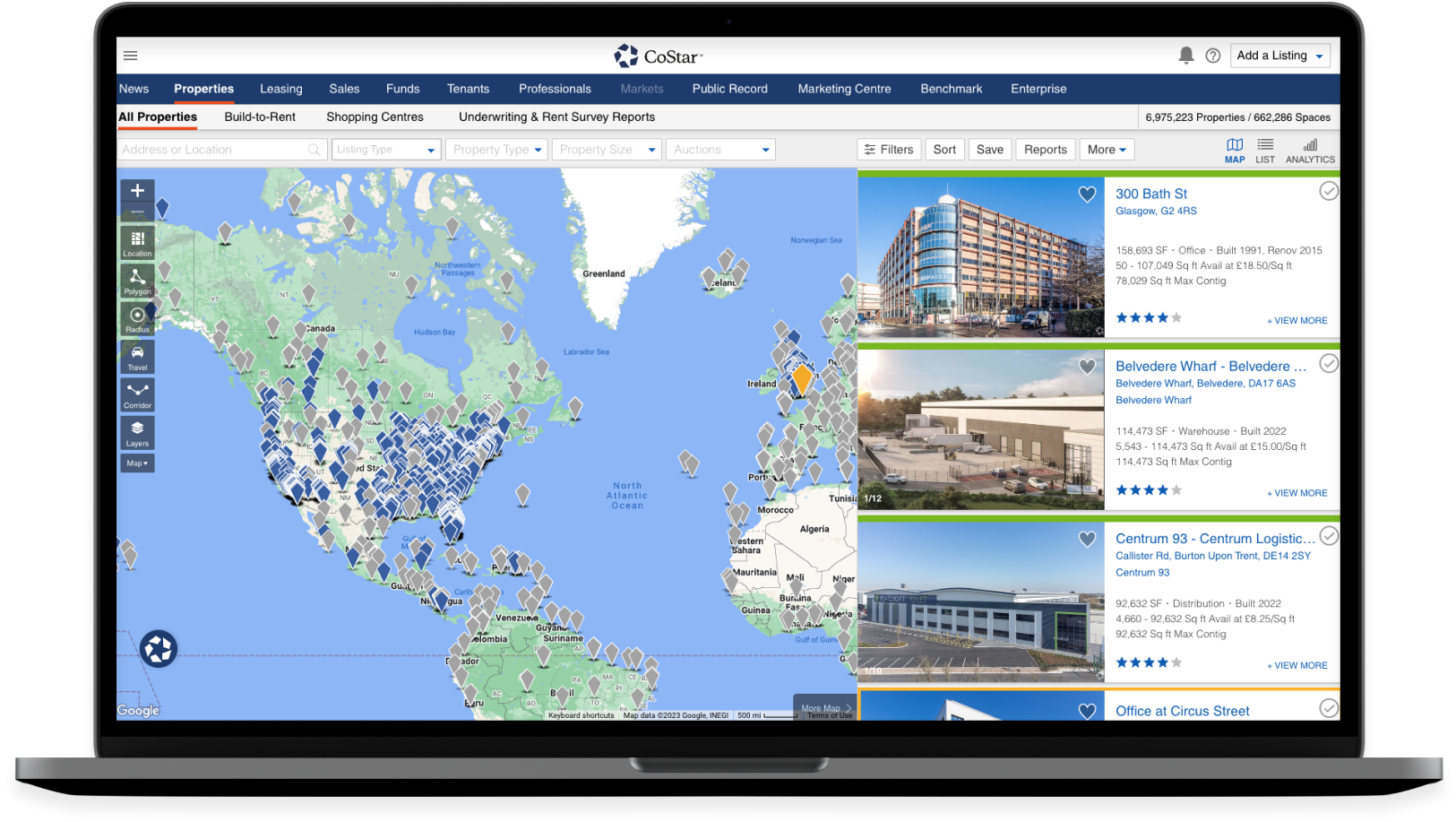
Task: Select the Radius search tool
Action: (137, 318)
